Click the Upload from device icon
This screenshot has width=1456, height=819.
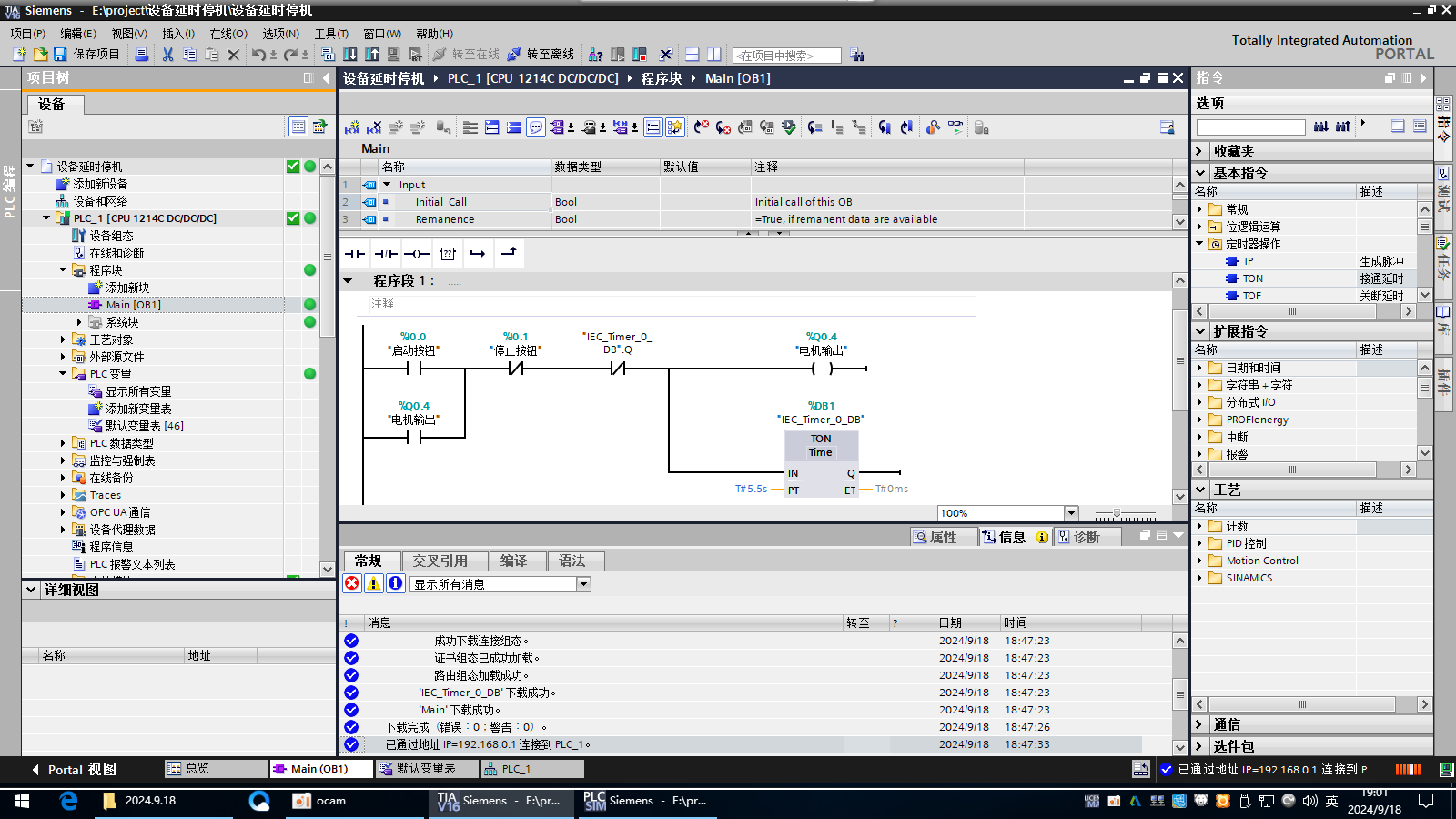click(x=372, y=55)
